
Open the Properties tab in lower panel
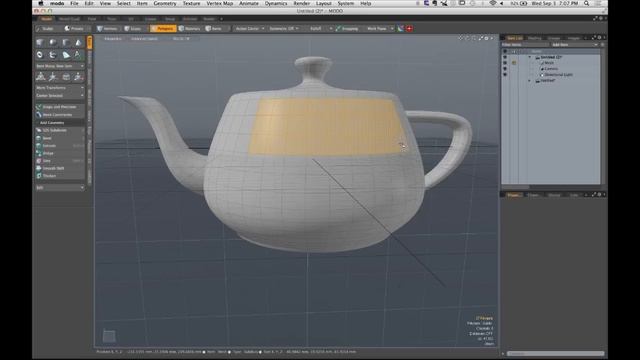(513, 195)
